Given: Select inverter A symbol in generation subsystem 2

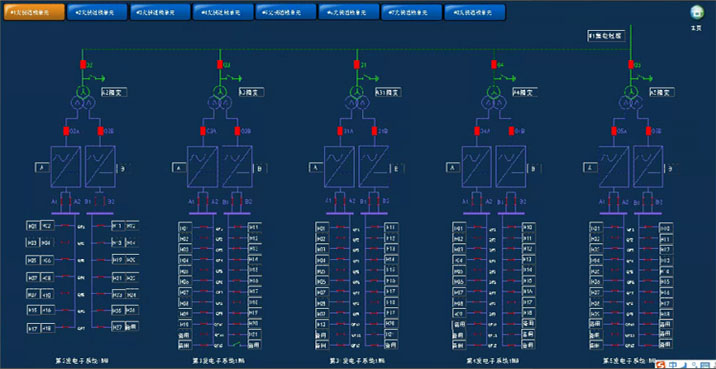Looking at the screenshot, I should (66, 167).
